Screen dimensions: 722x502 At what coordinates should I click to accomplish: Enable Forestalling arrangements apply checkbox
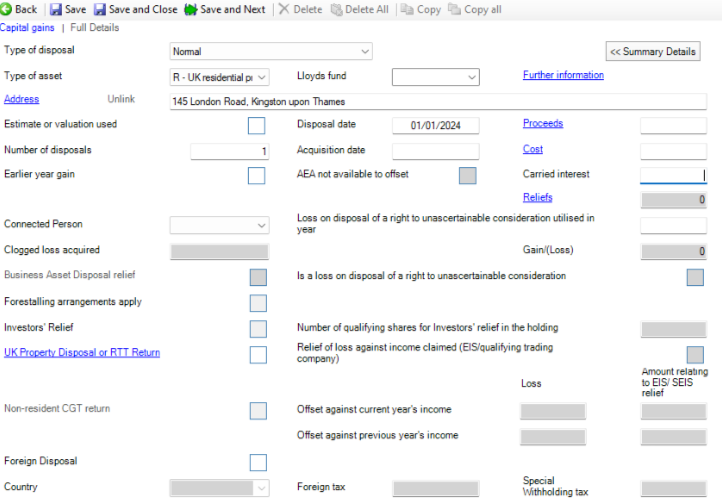[258, 303]
